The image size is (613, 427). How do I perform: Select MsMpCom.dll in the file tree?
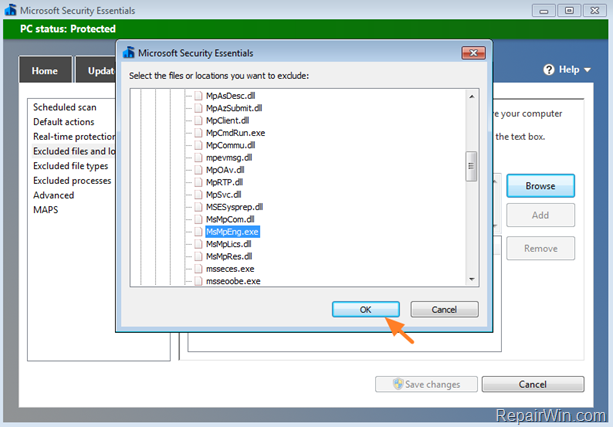pos(230,219)
